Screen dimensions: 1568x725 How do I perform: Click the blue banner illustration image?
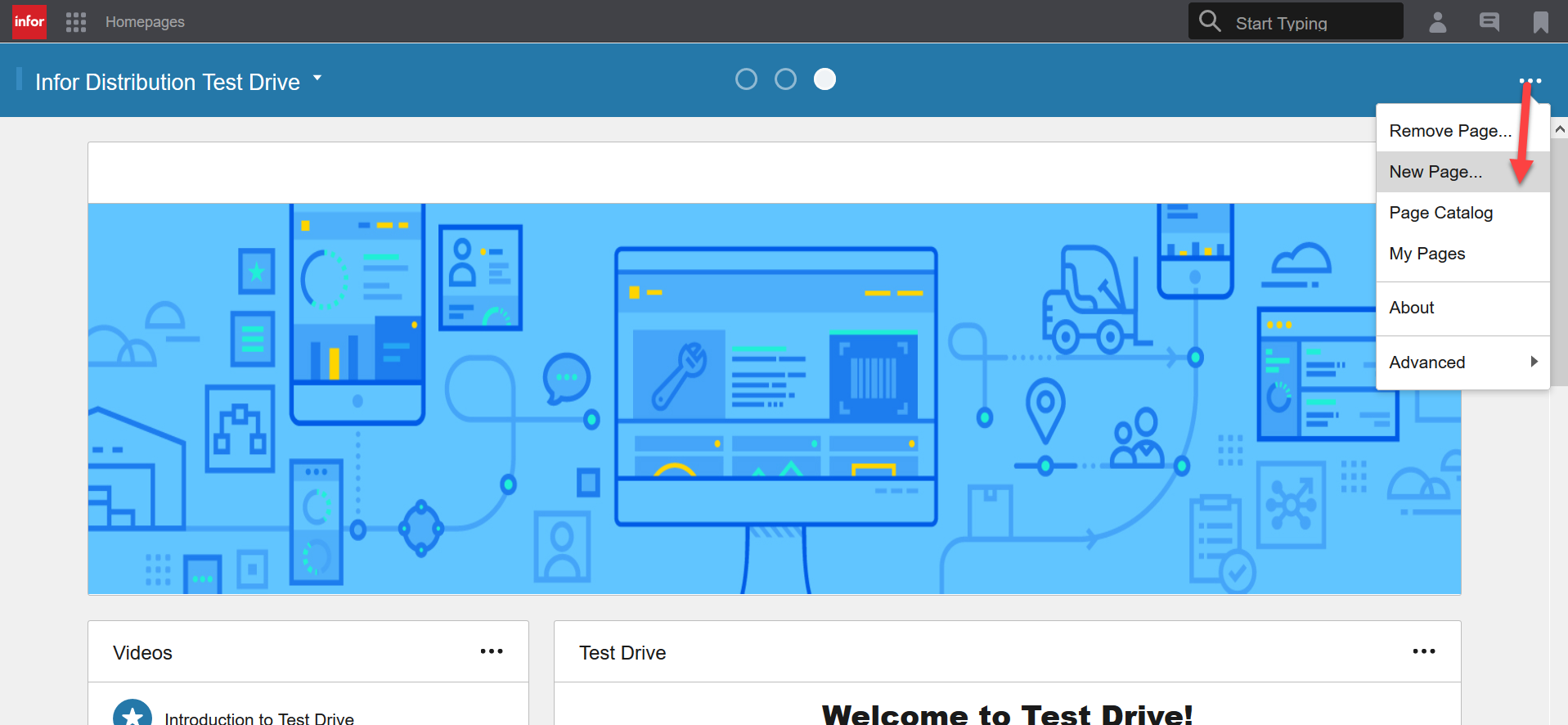click(774, 399)
